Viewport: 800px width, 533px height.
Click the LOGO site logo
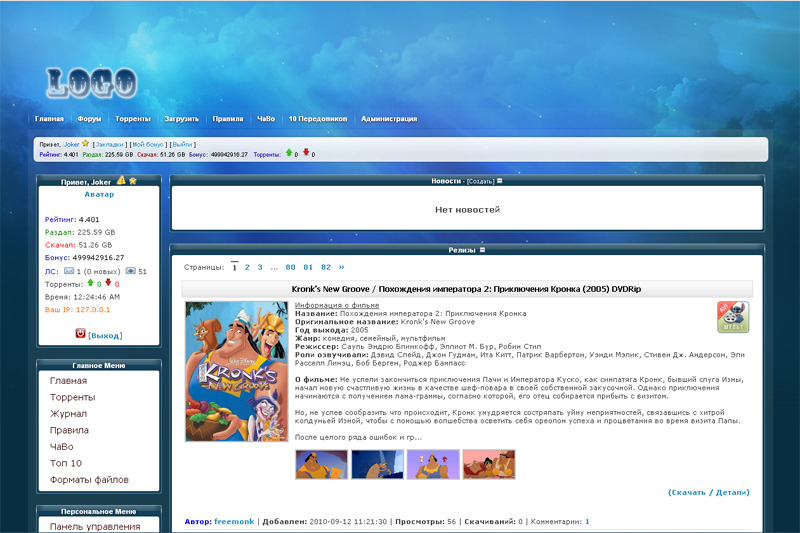tap(92, 82)
